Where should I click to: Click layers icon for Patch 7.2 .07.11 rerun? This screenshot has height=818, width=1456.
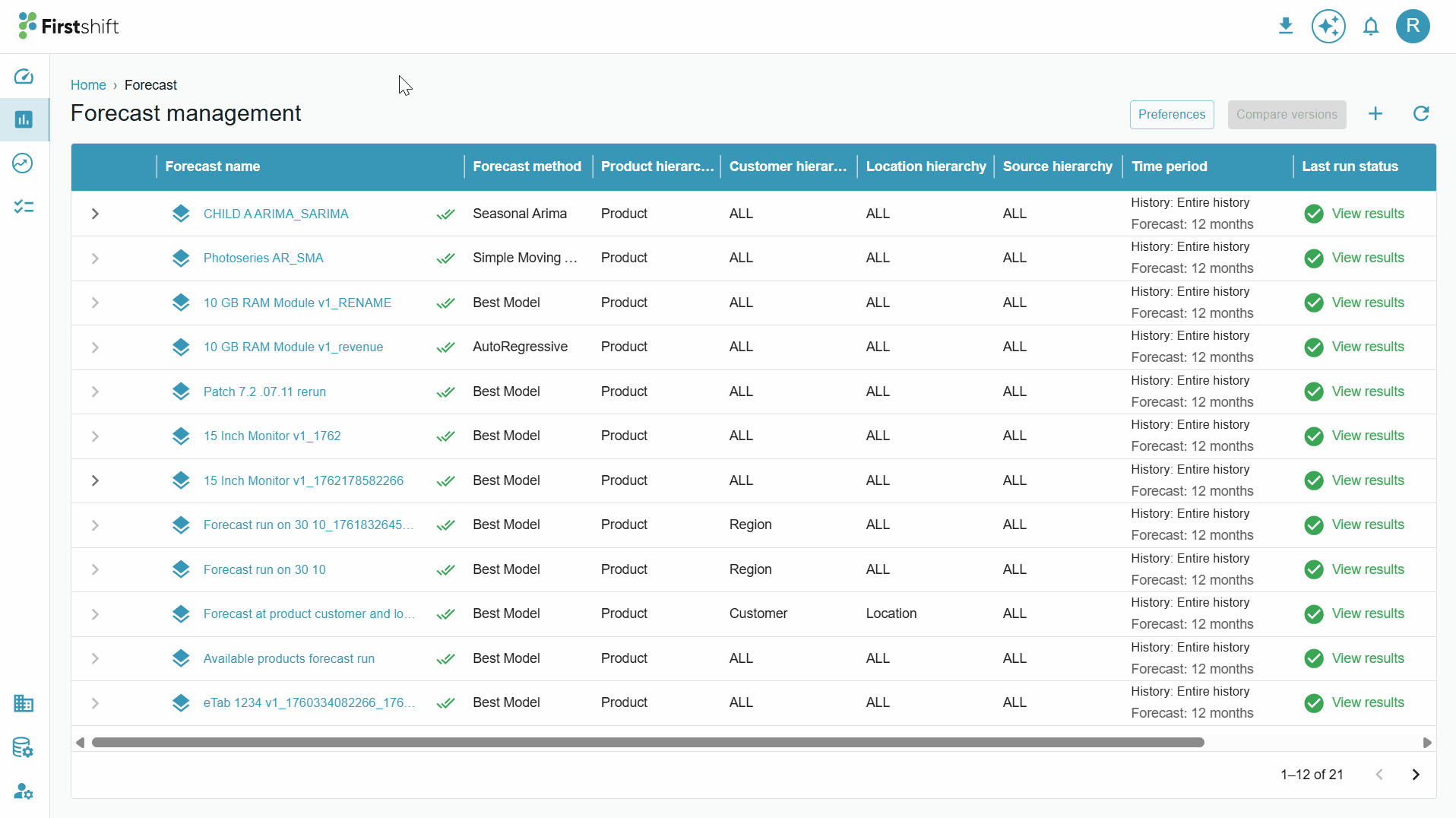[x=181, y=392]
